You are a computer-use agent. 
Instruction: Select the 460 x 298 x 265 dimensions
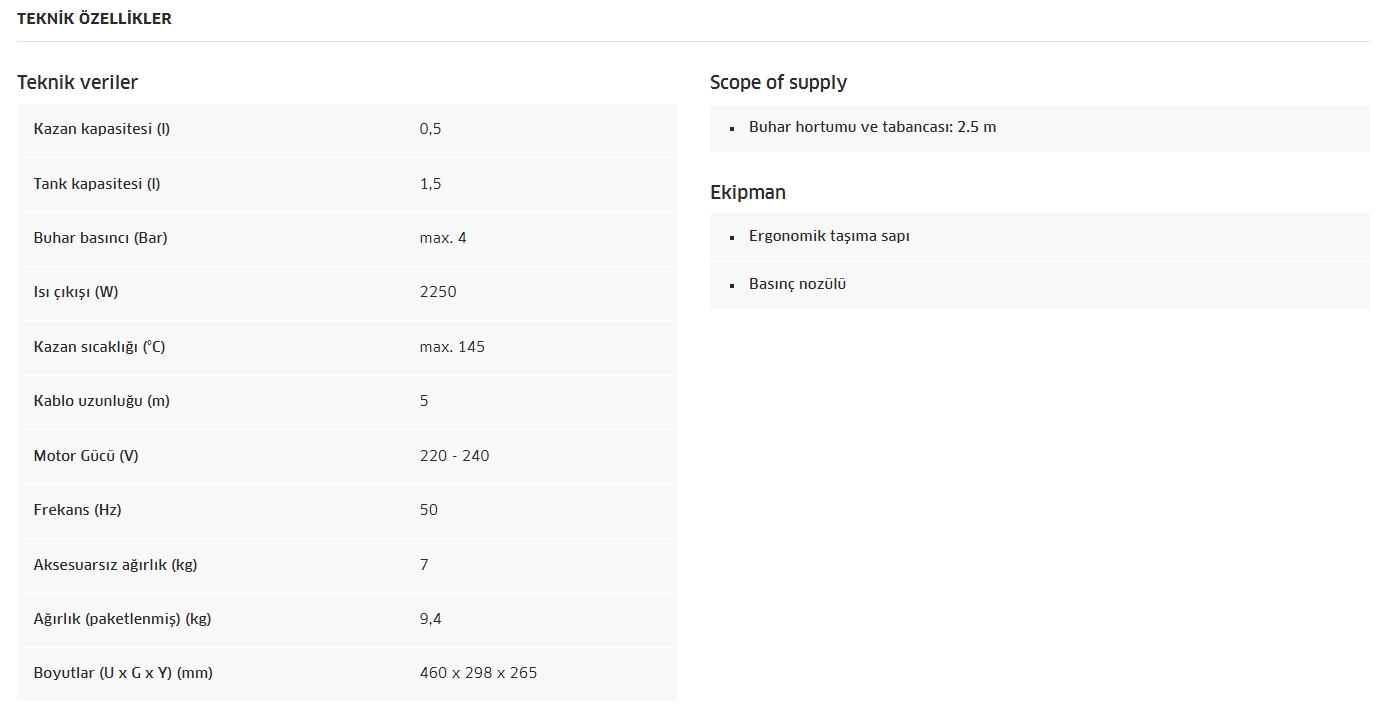[478, 673]
